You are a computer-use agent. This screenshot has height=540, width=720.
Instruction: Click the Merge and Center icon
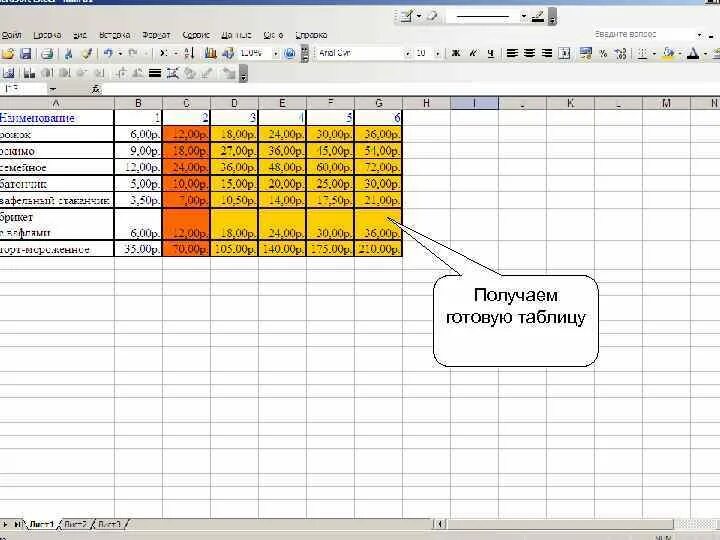point(564,54)
